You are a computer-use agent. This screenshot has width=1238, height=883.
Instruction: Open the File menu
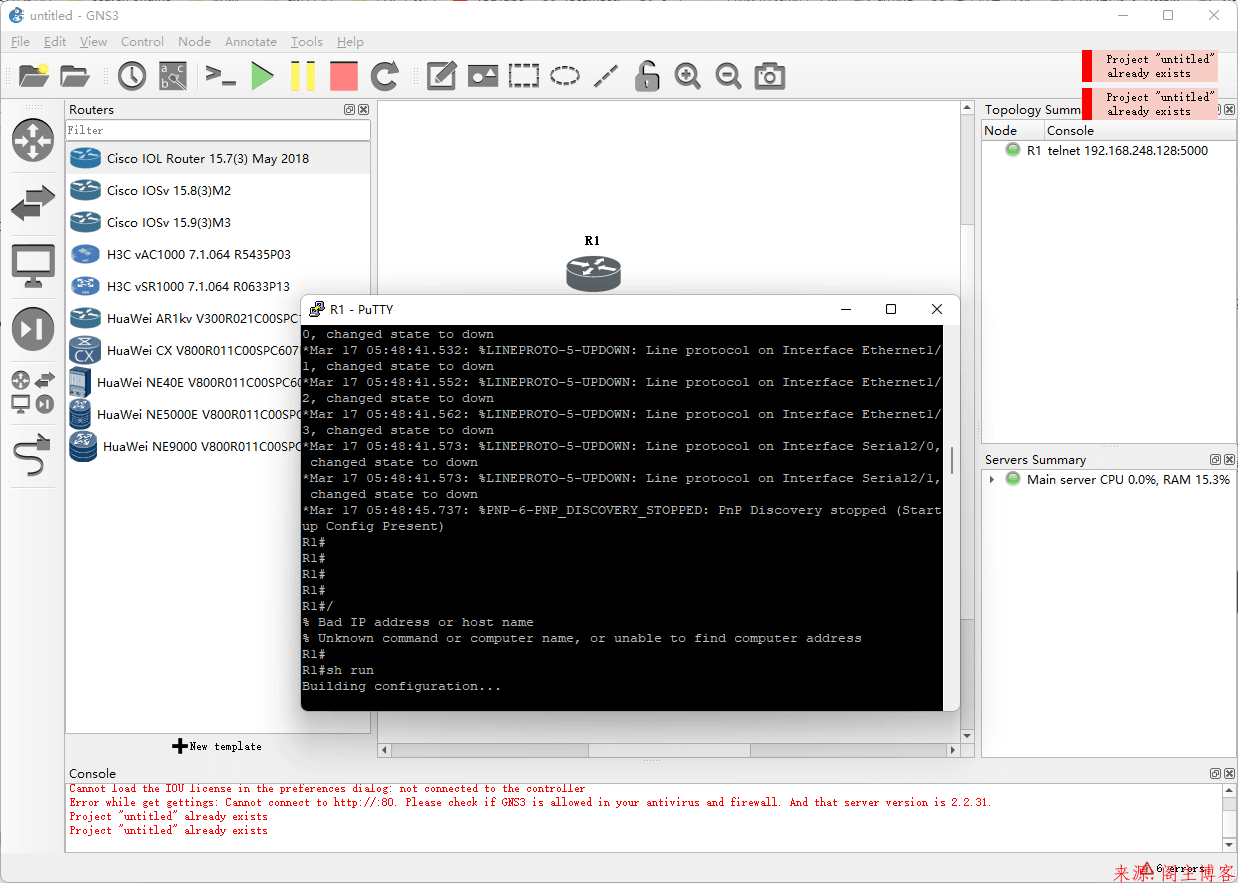20,42
